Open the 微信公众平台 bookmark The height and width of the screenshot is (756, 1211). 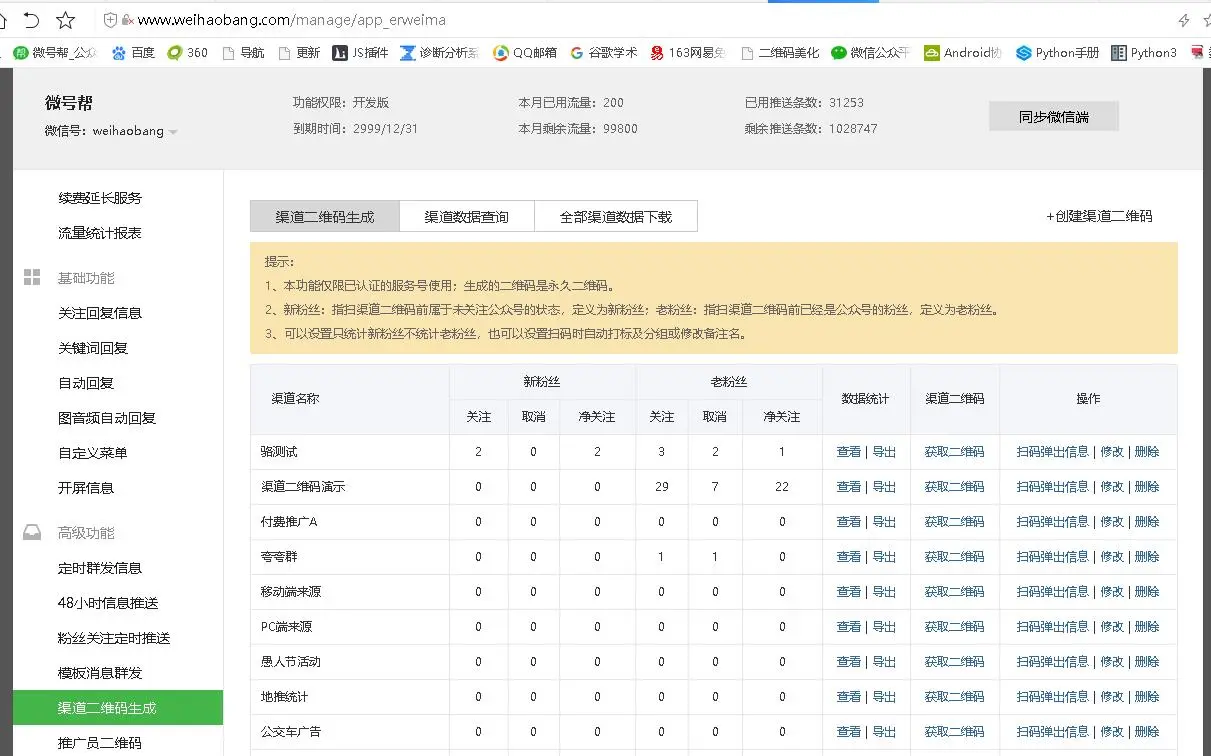coord(871,53)
